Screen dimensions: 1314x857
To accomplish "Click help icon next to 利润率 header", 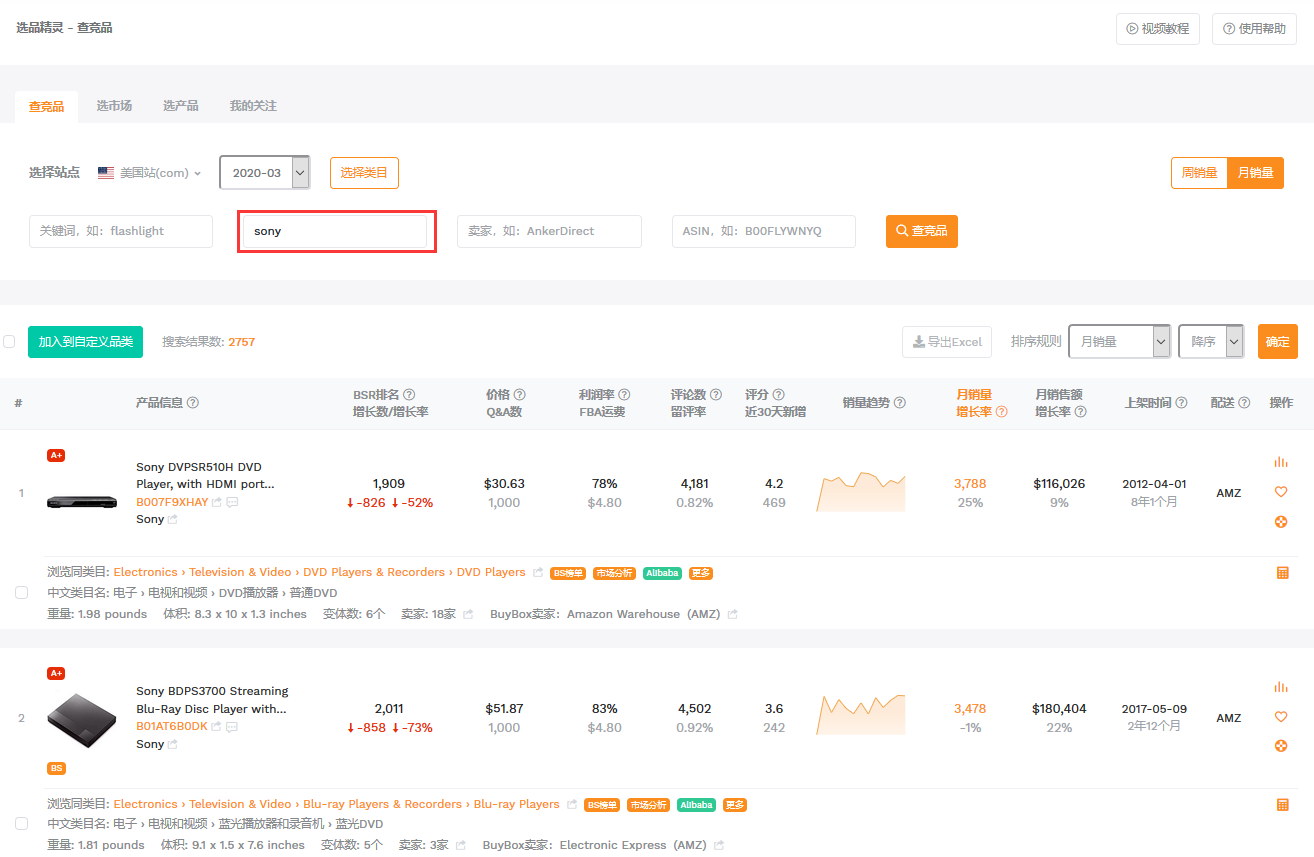I will [625, 395].
